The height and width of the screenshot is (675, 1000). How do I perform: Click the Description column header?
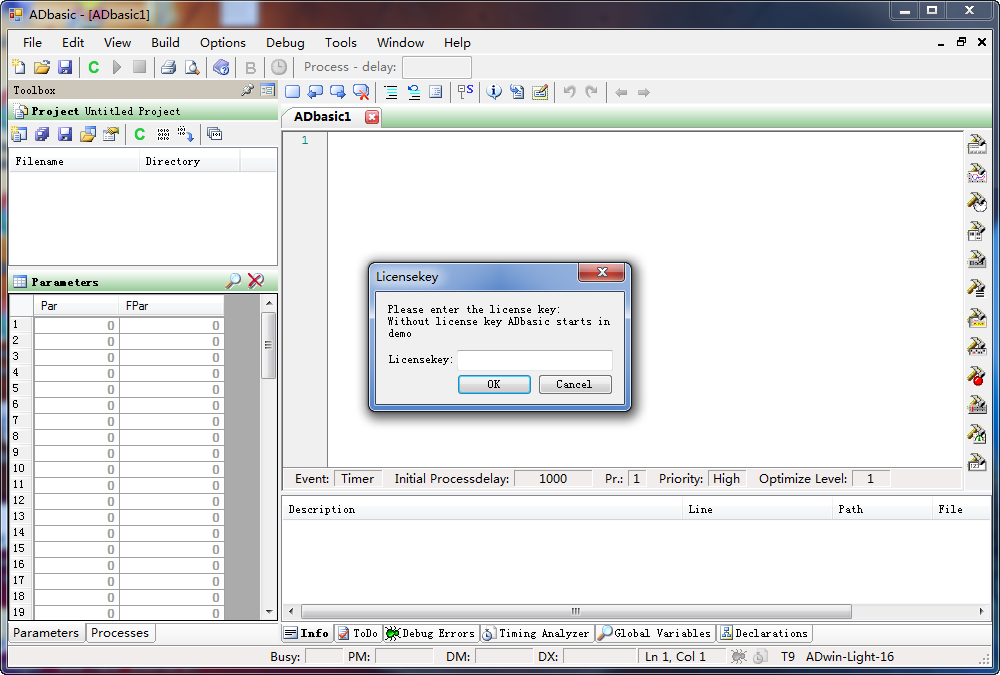(482, 509)
